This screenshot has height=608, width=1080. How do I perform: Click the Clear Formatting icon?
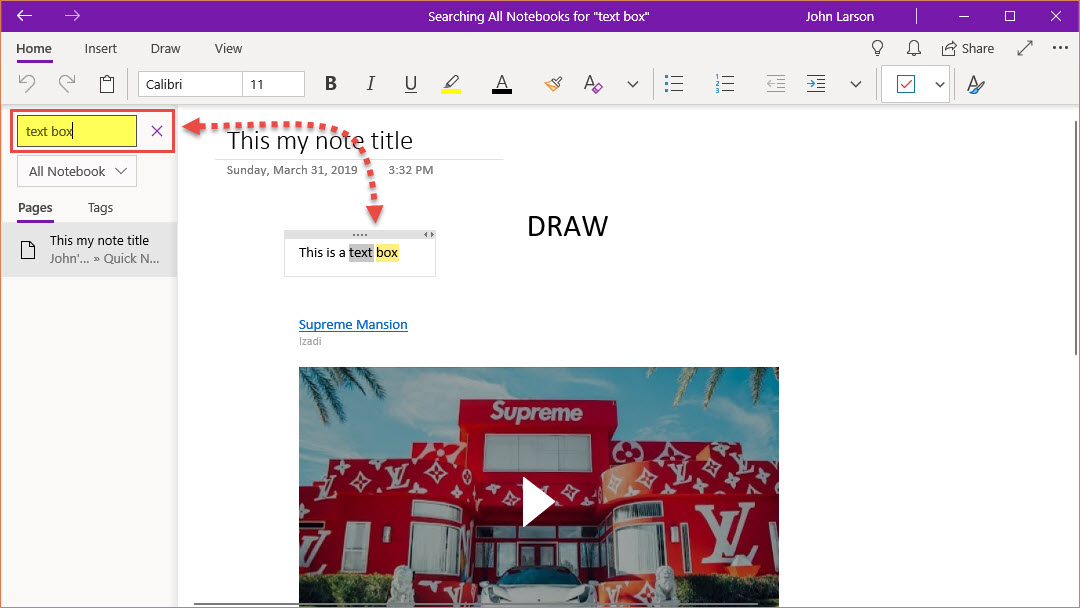coord(593,84)
